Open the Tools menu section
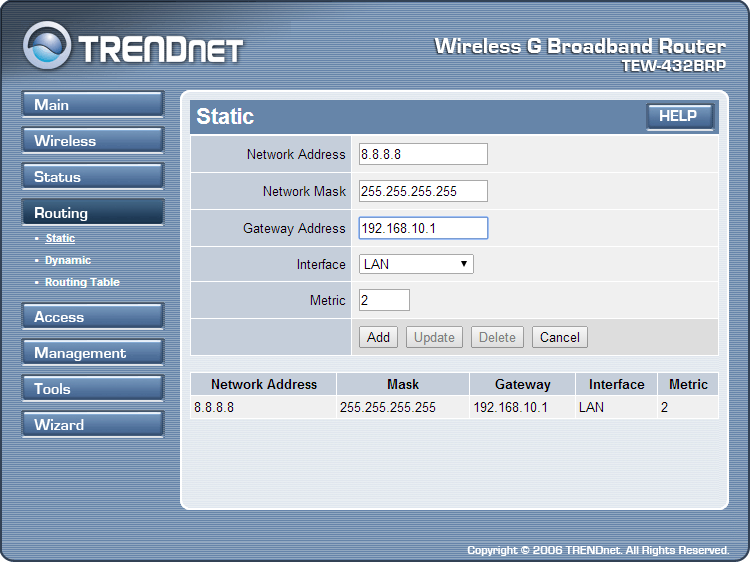752x563 pixels. click(x=92, y=389)
